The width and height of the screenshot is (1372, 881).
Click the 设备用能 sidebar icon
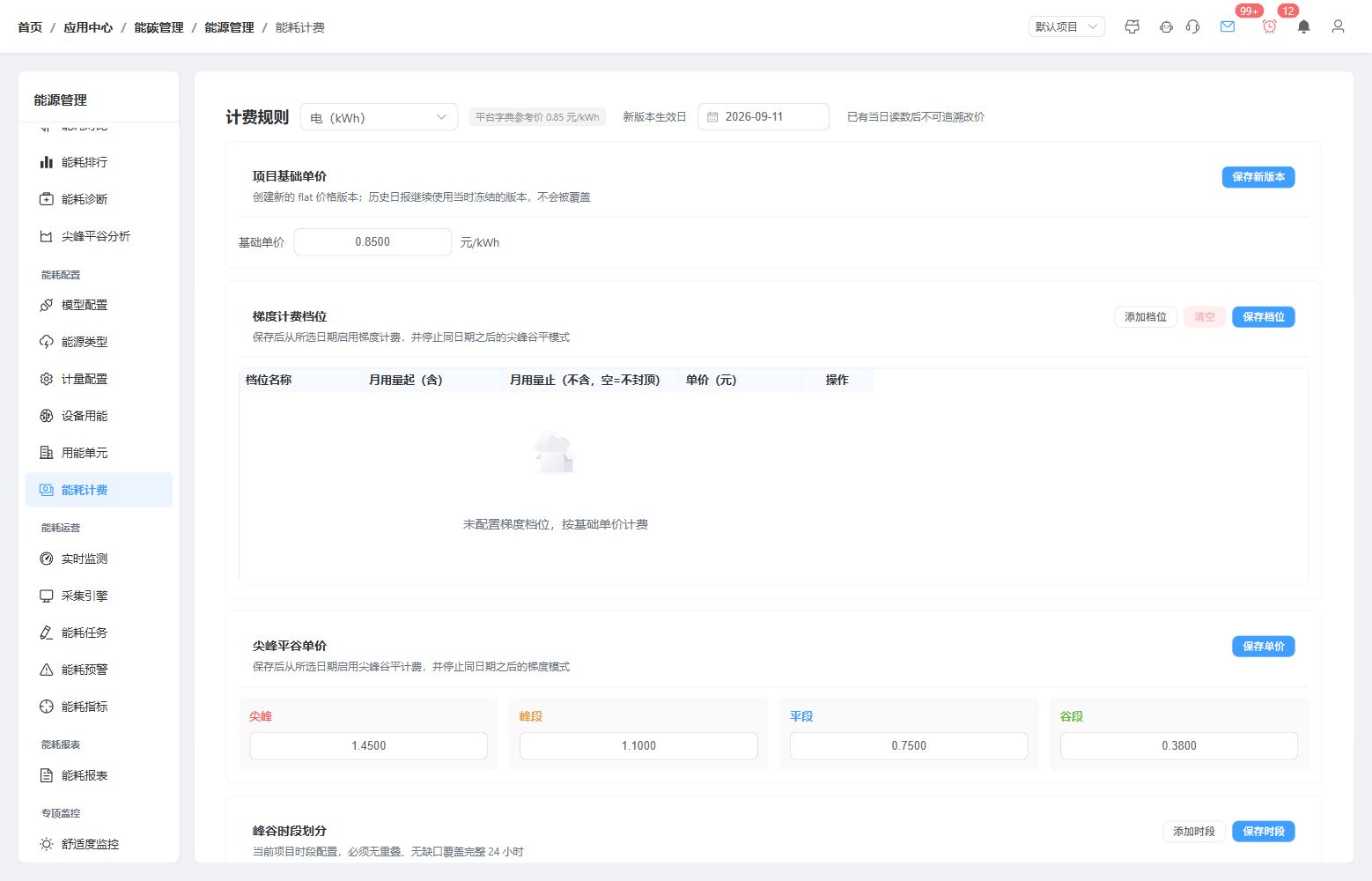point(47,416)
